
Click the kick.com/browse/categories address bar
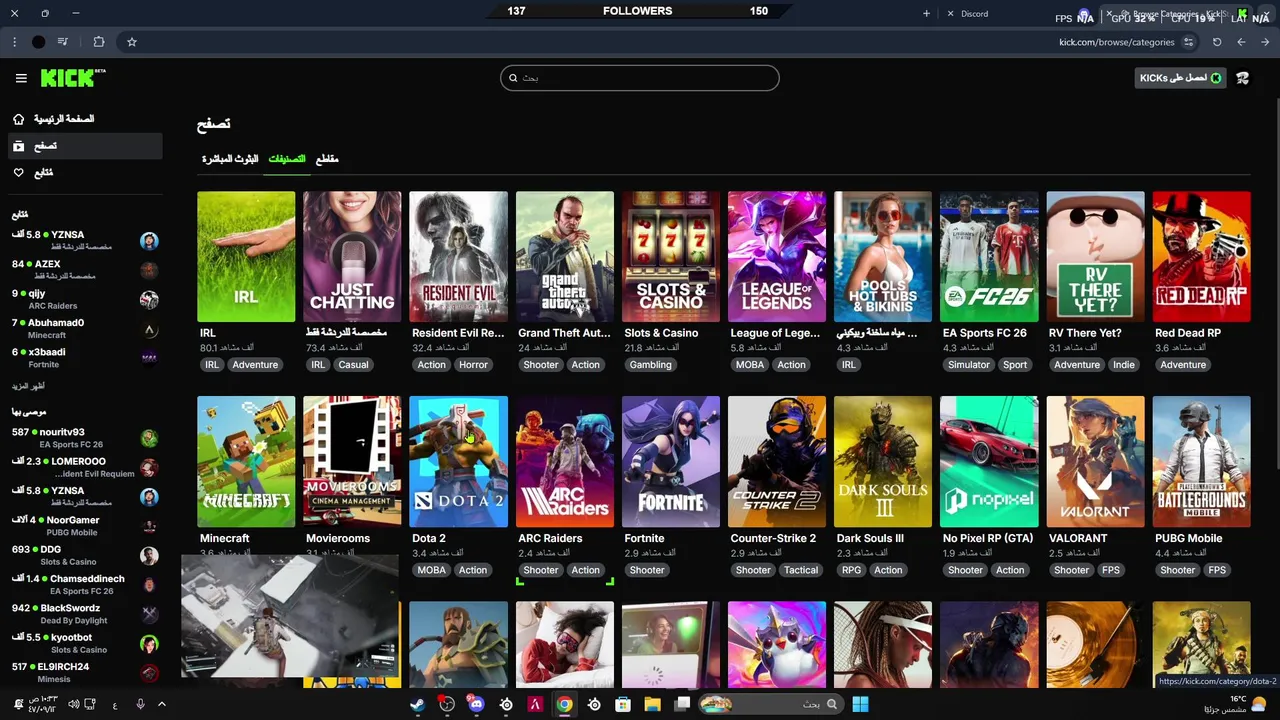pos(1116,42)
